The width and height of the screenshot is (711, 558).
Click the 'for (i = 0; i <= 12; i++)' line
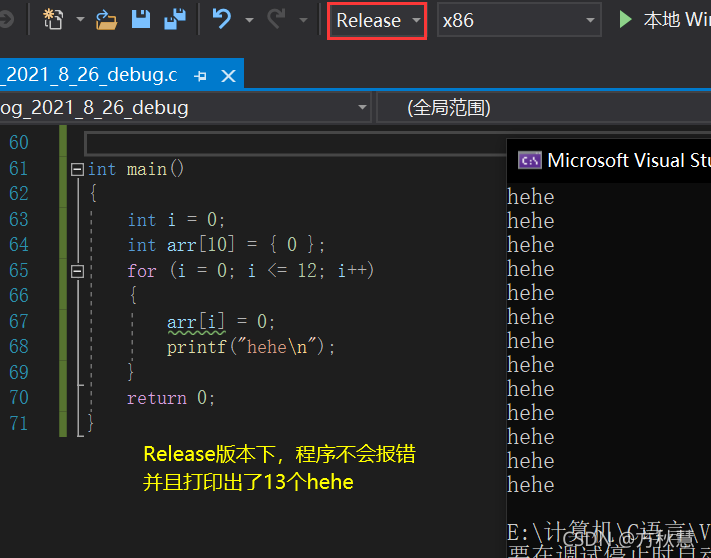tap(251, 271)
